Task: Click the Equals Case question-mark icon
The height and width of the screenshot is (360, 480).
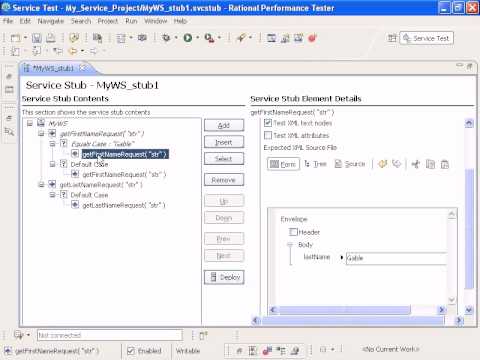Action: coord(63,144)
